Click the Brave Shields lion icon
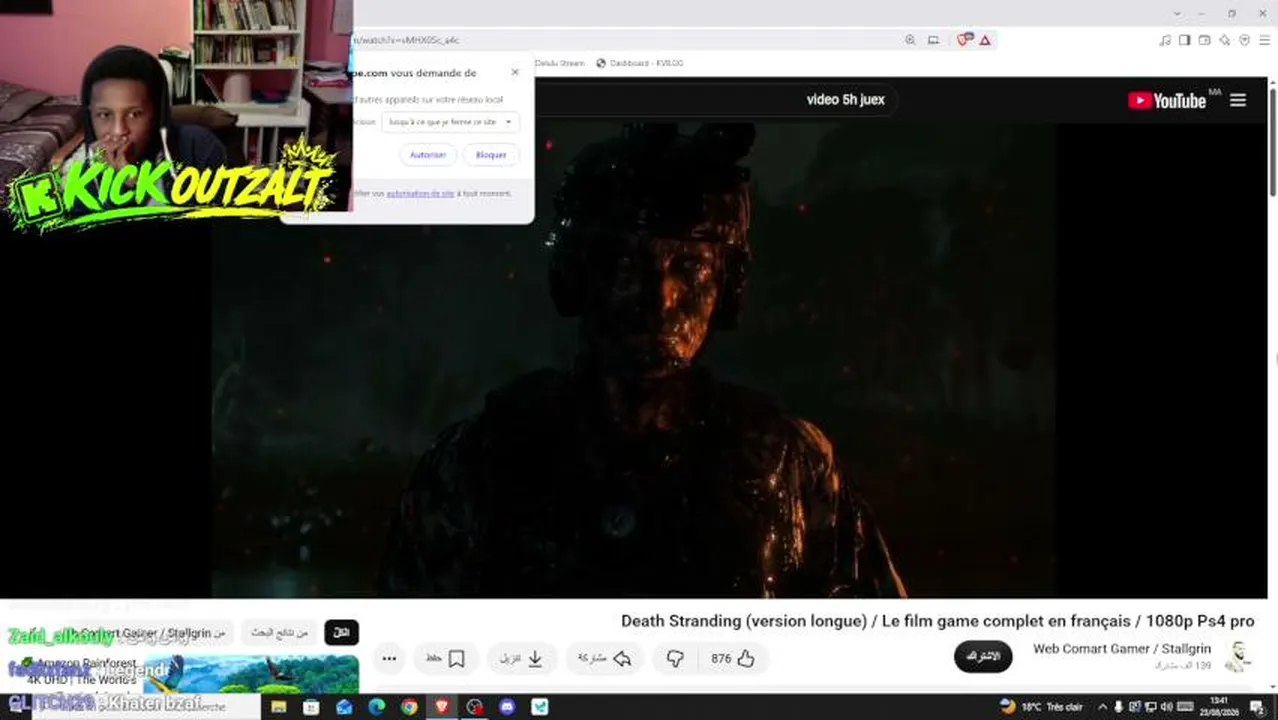This screenshot has width=1278, height=720. (964, 40)
